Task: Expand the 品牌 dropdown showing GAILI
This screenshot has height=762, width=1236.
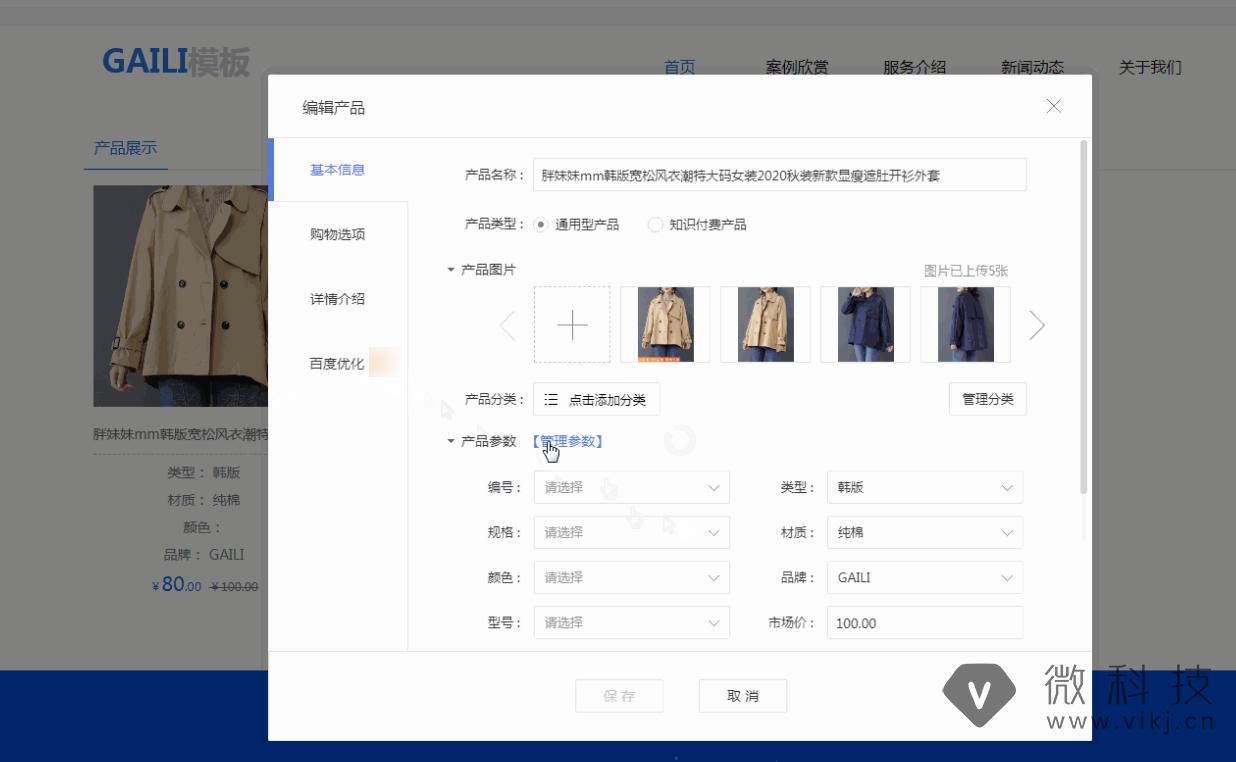Action: (x=924, y=577)
